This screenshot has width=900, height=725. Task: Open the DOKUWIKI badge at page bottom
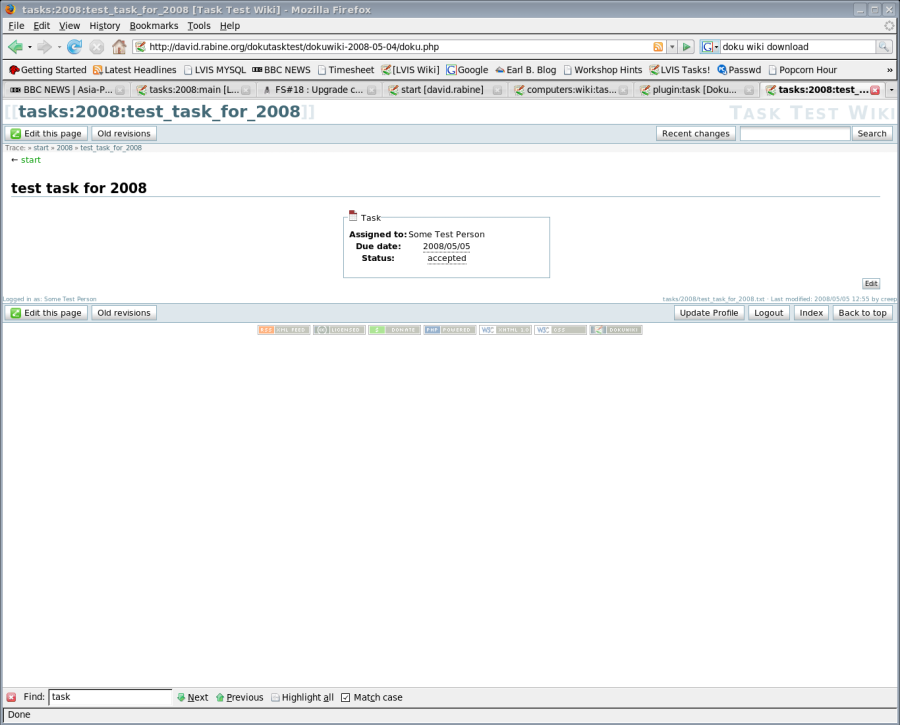coord(615,328)
